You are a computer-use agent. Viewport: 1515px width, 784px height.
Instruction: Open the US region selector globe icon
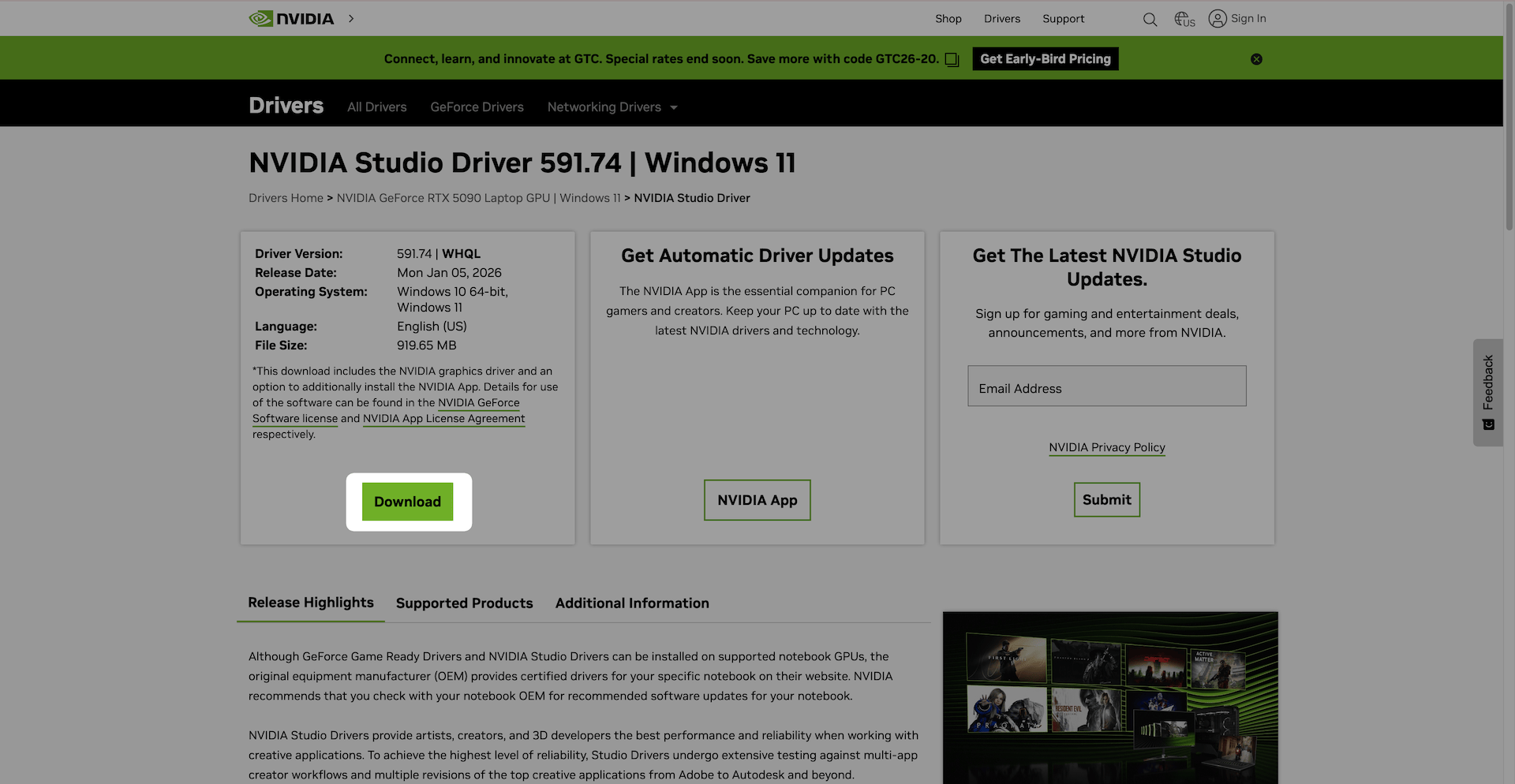1181,19
